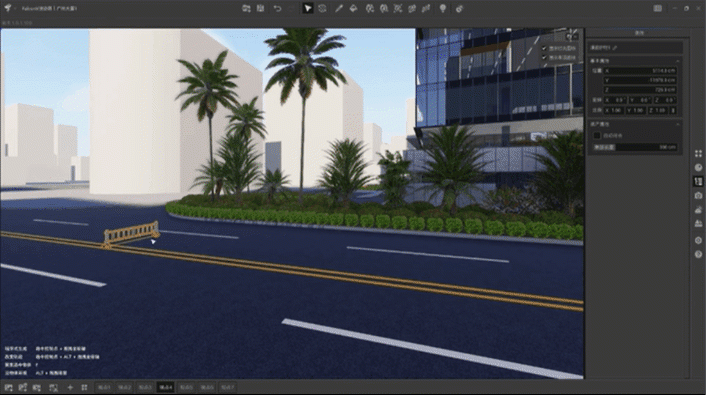Choose the pen drawing tool icon

click(339, 9)
